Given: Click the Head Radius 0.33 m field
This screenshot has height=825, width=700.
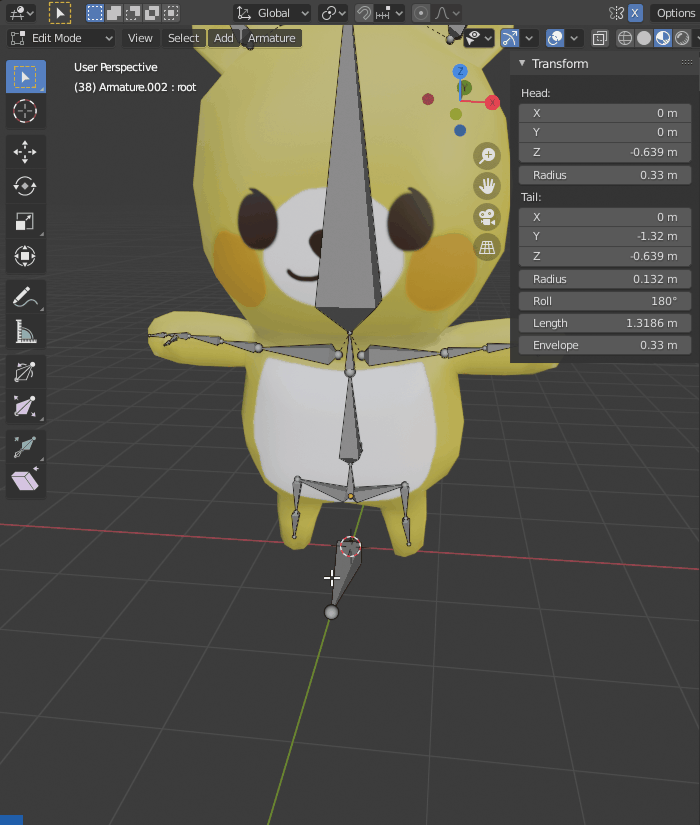Looking at the screenshot, I should coord(605,175).
